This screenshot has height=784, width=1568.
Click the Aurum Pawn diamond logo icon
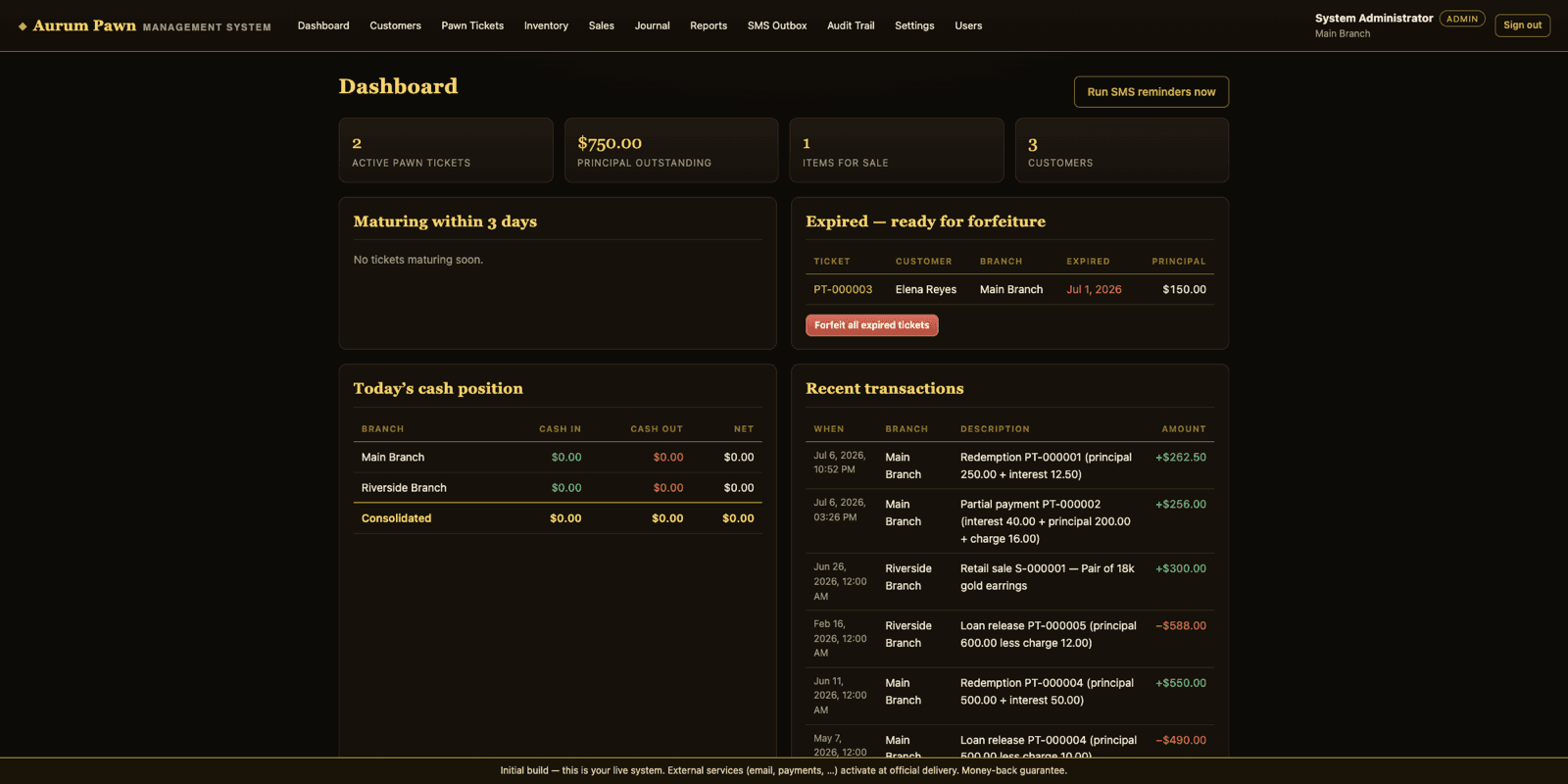point(23,26)
